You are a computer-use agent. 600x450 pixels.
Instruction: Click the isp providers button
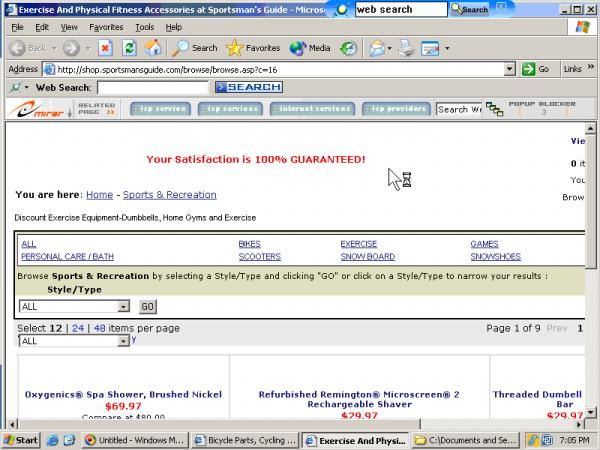point(396,109)
